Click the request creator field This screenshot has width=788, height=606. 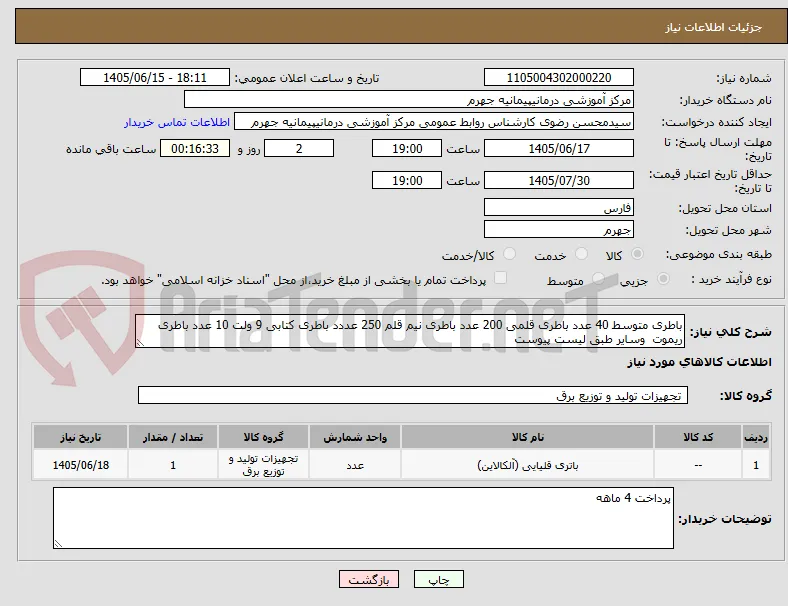(434, 122)
